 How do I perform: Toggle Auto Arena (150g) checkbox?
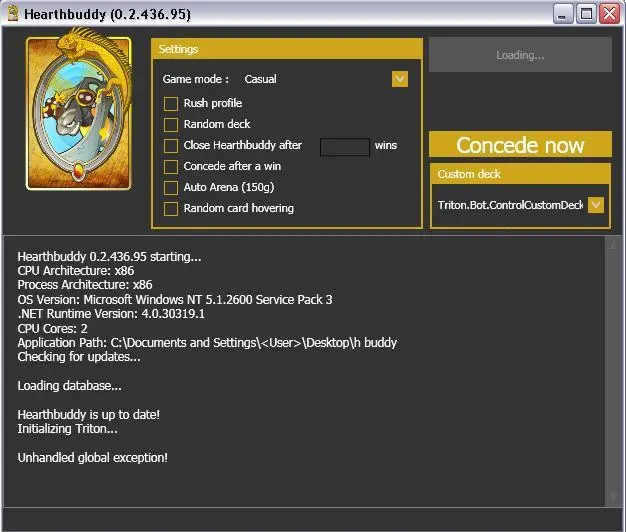click(x=171, y=187)
